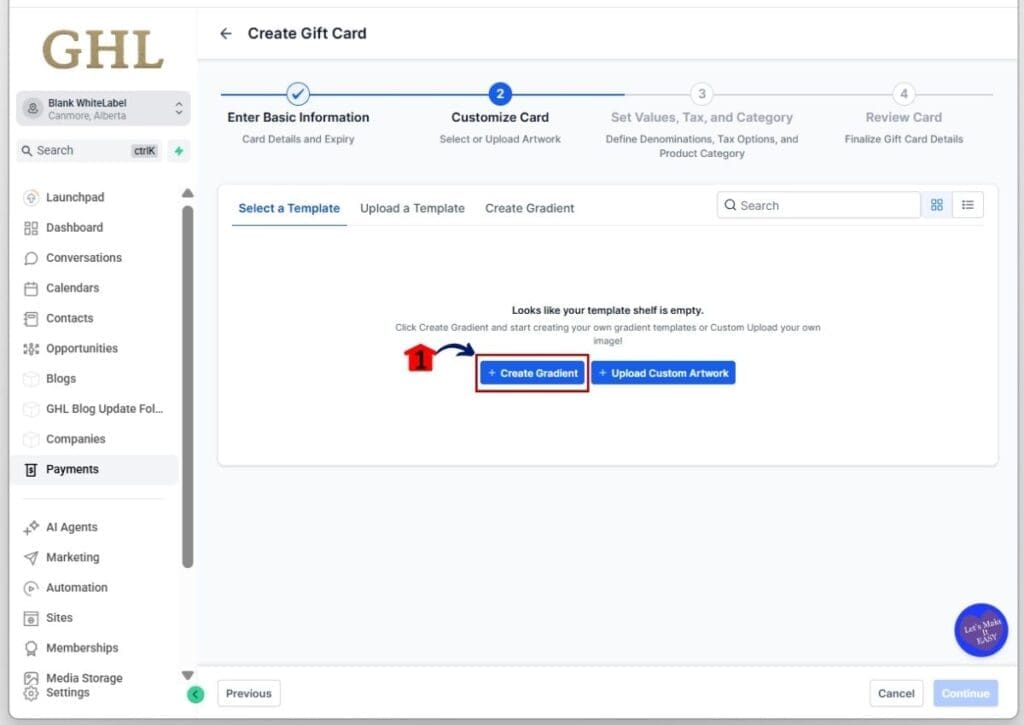
Task: Click the template Search field
Action: [x=818, y=205]
